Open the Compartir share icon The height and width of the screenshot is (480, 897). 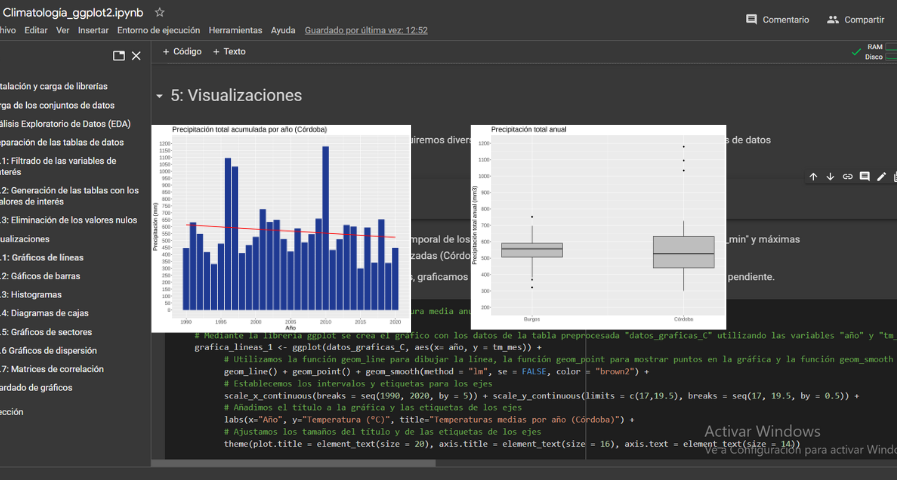click(x=832, y=19)
